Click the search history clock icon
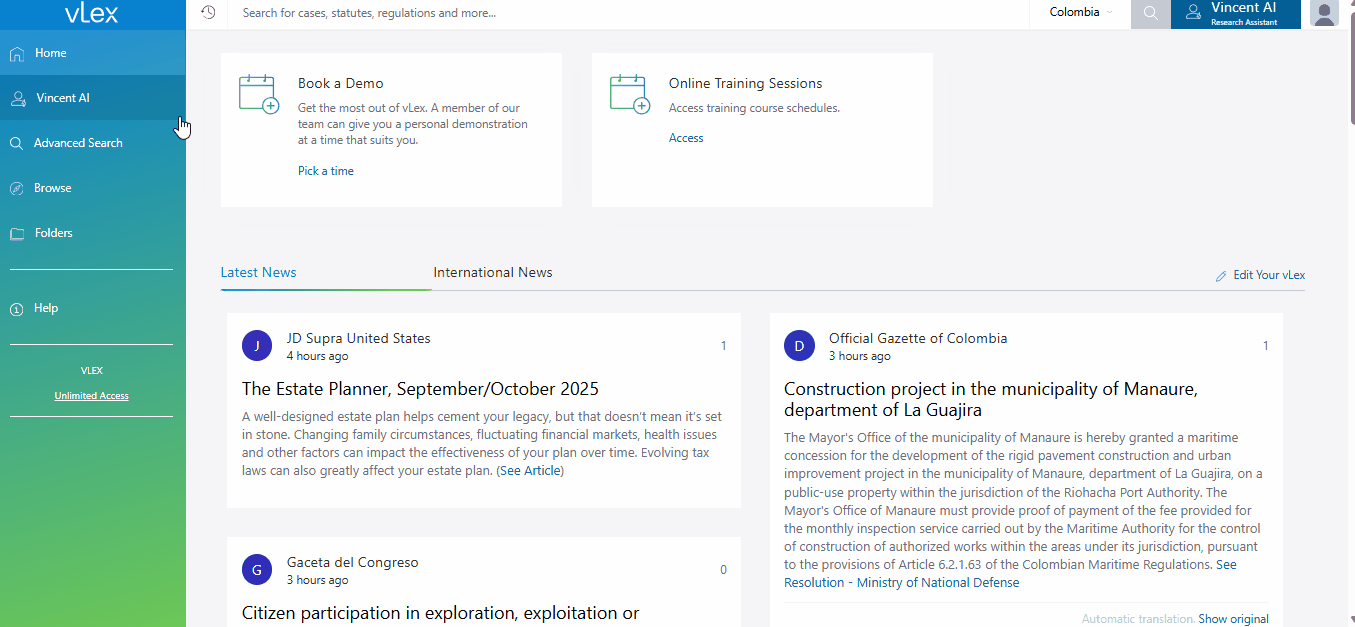The image size is (1355, 627). pos(208,13)
